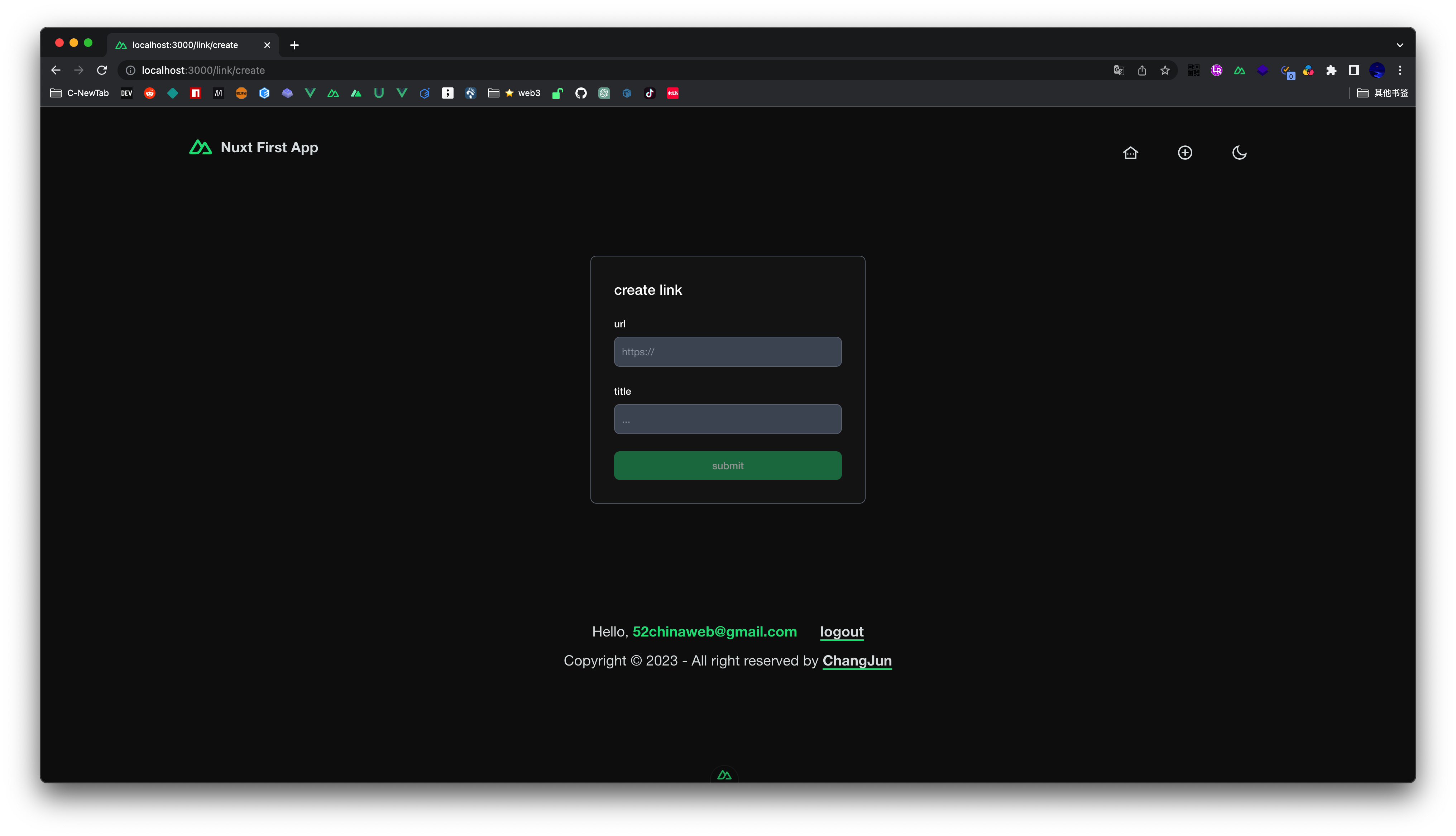Toggle the browser side panel
This screenshot has width=1456, height=836.
tap(1354, 70)
